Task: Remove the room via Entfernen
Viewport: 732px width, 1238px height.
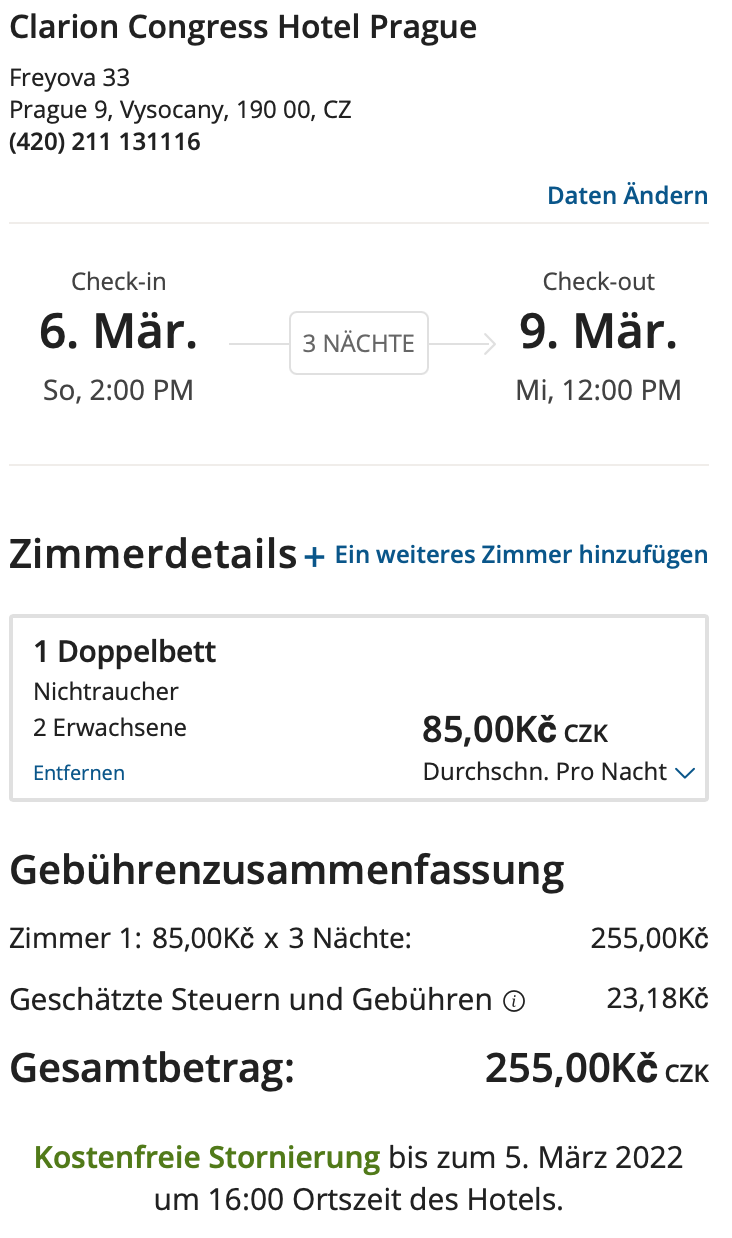Action: click(79, 773)
